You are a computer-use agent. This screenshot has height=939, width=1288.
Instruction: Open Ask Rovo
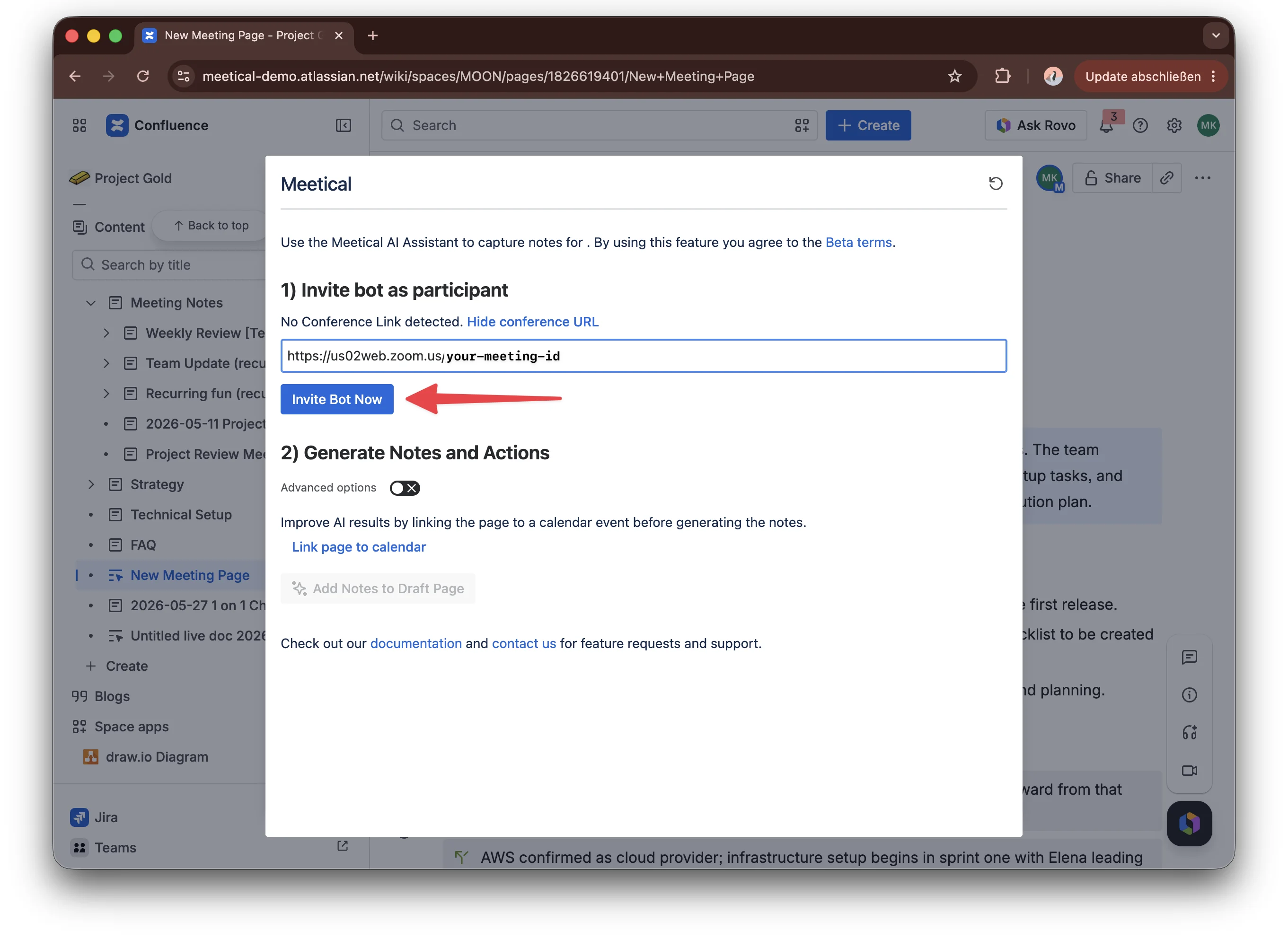(x=1036, y=125)
